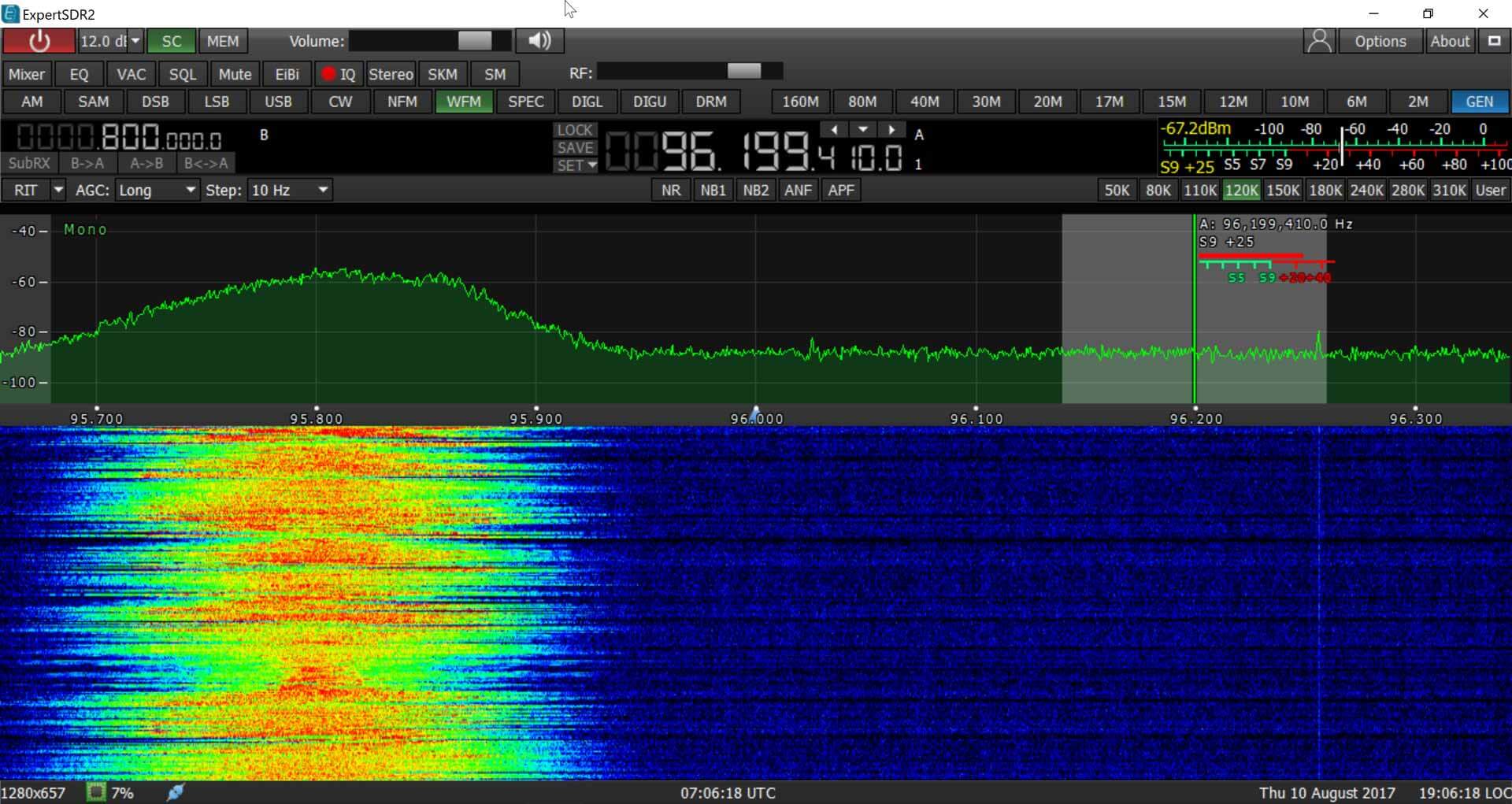Screen dimensions: 1512x804
Task: Click the speaker volume icon
Action: [x=539, y=41]
